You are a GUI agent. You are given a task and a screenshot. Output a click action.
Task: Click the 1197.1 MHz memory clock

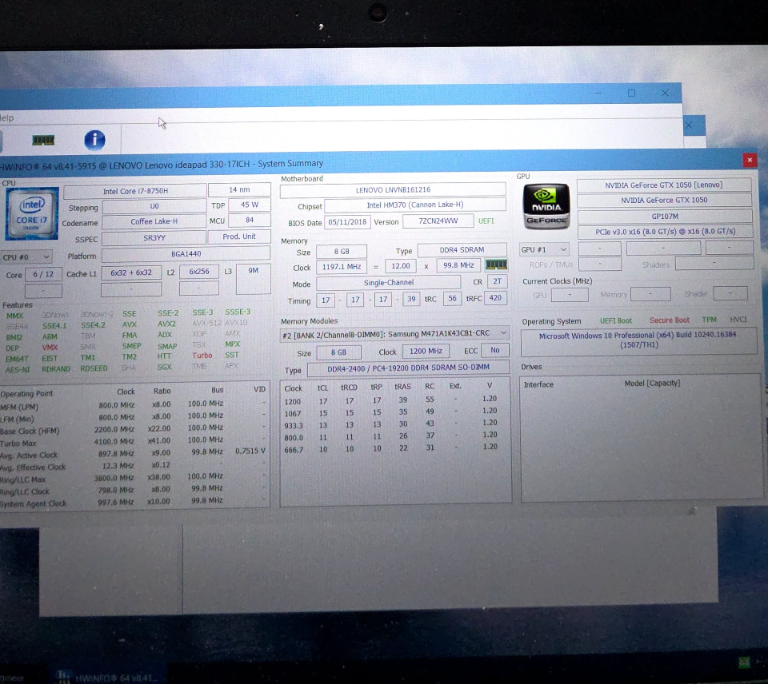[x=341, y=267]
